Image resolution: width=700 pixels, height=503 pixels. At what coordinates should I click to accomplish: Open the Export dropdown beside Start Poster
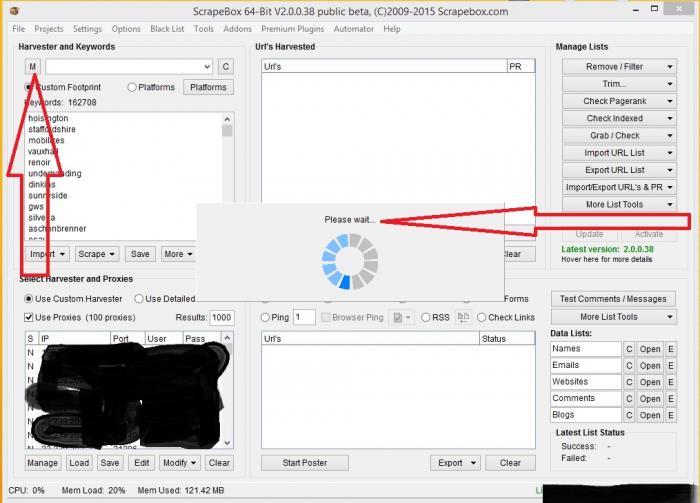pos(455,463)
